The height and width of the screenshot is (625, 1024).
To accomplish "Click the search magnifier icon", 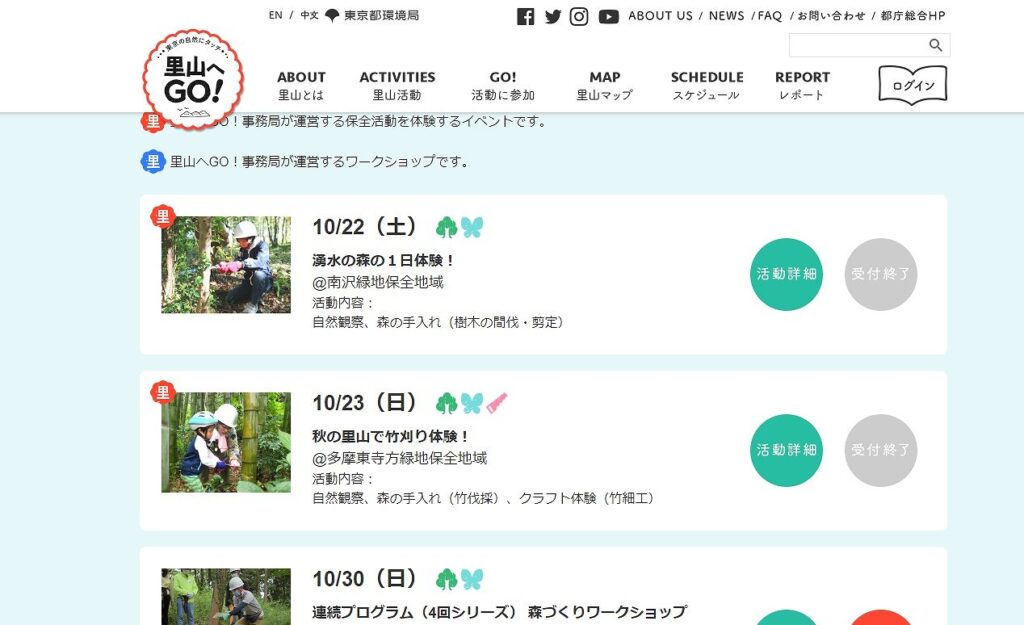I will pos(936,45).
